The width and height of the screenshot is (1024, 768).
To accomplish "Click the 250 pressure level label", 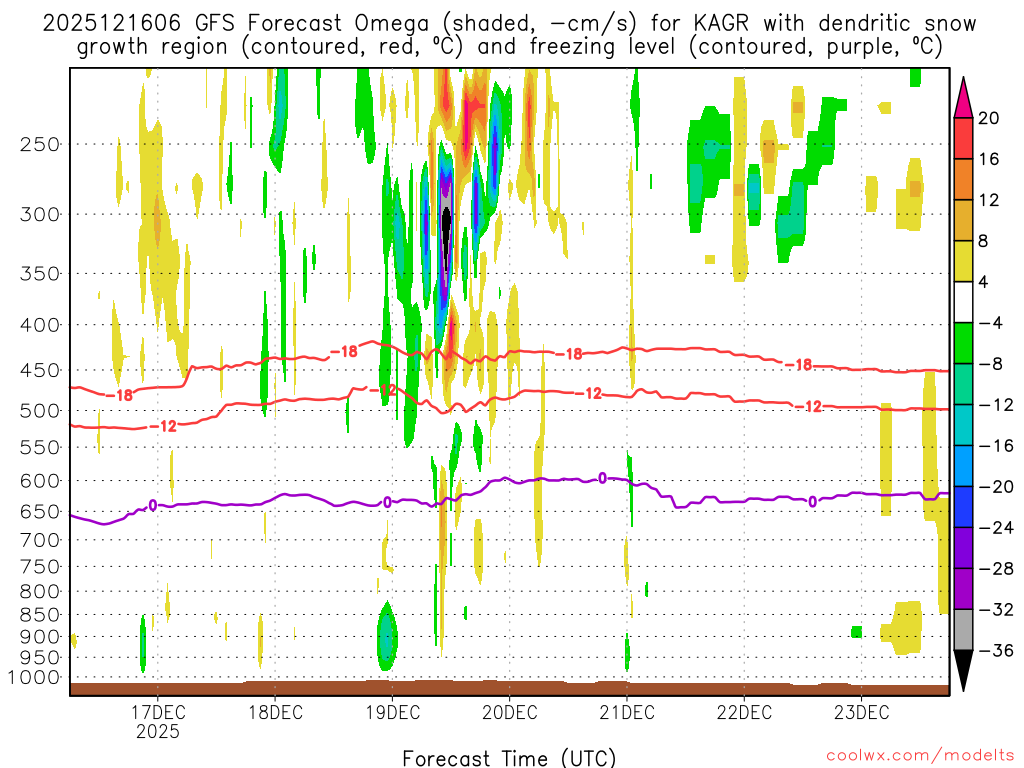I will tap(40, 144).
